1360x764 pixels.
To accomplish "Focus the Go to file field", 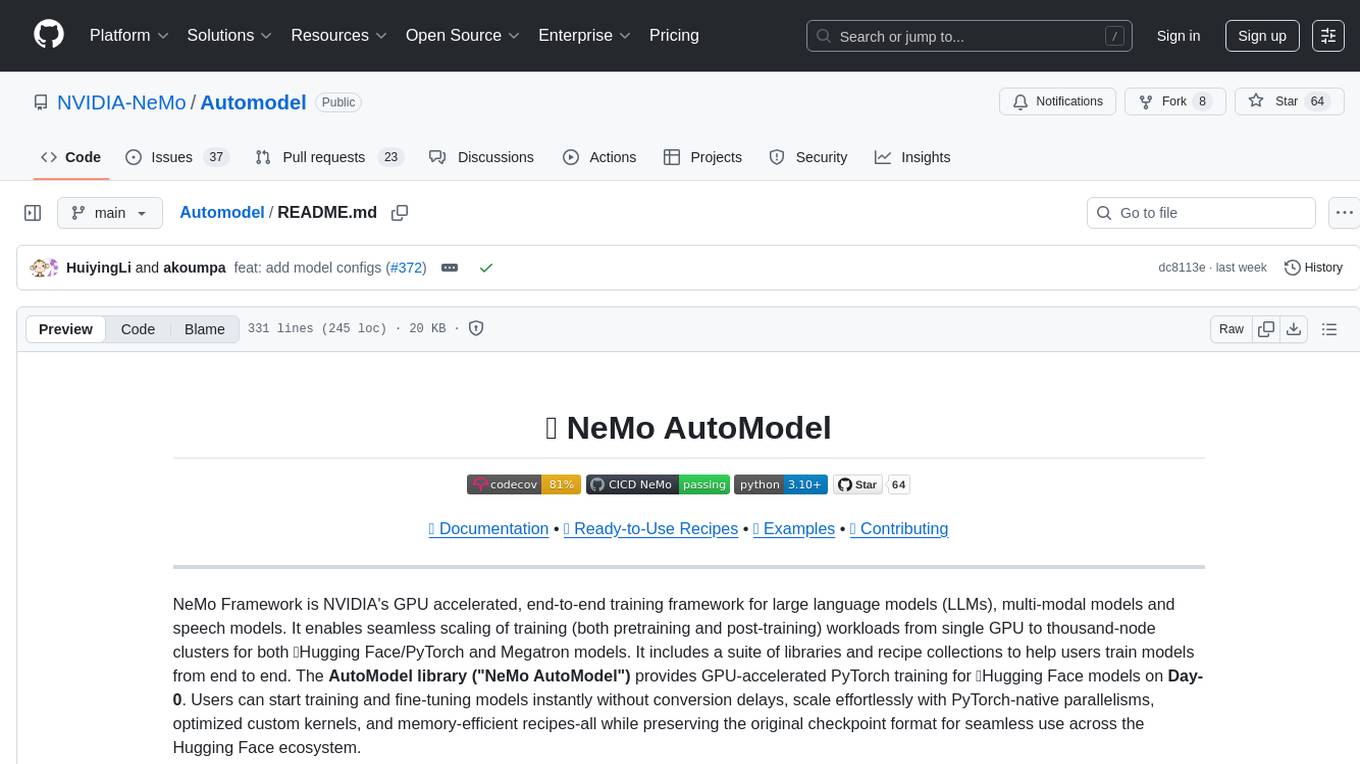I will pos(1201,213).
